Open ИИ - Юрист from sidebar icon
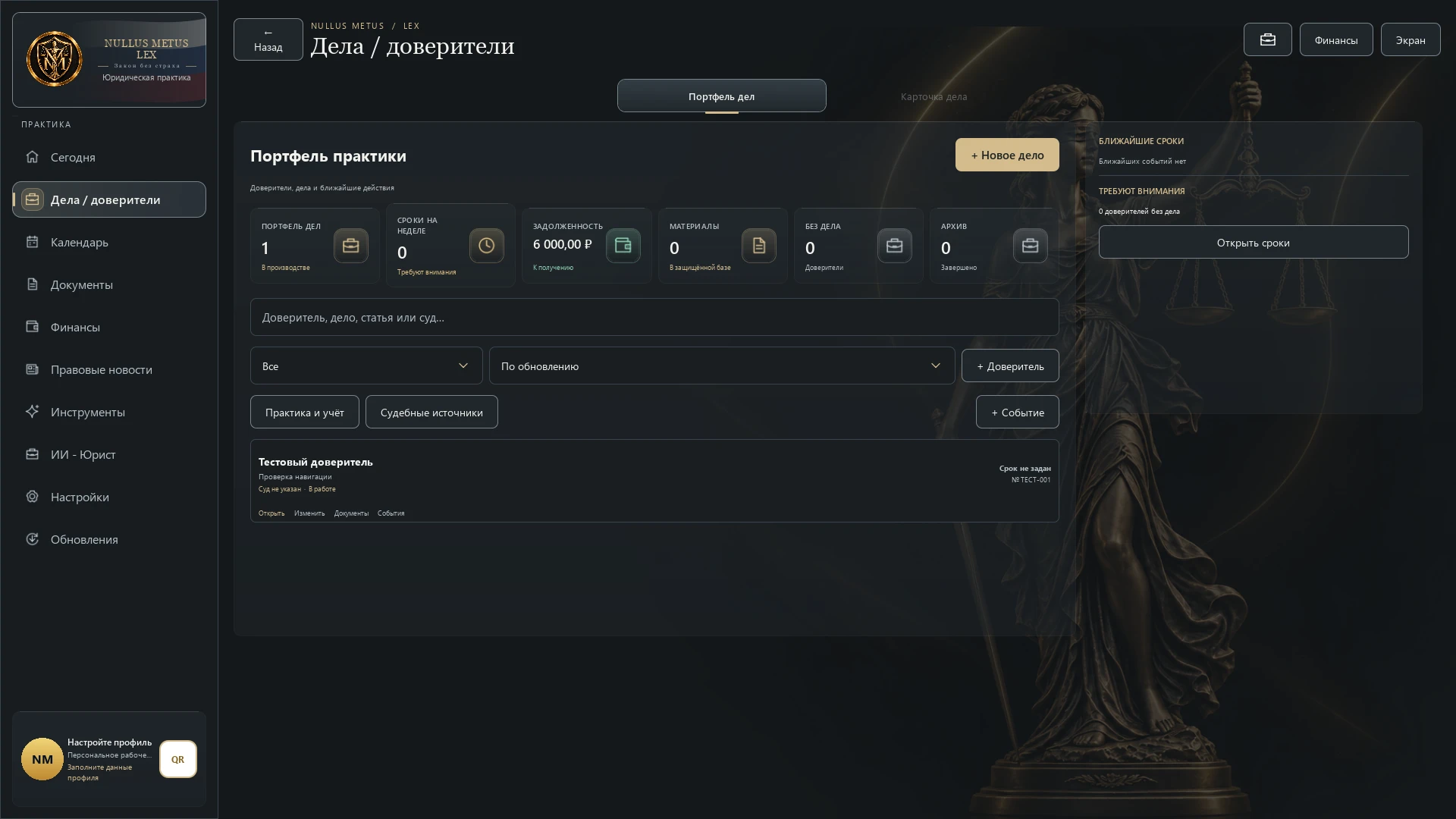The height and width of the screenshot is (819, 1456). (x=32, y=454)
